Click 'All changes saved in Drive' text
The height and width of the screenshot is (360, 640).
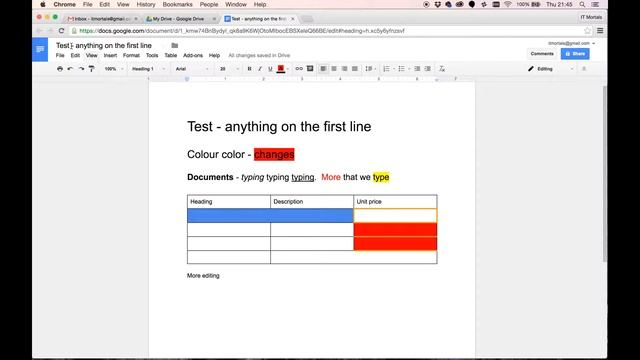click(x=259, y=55)
